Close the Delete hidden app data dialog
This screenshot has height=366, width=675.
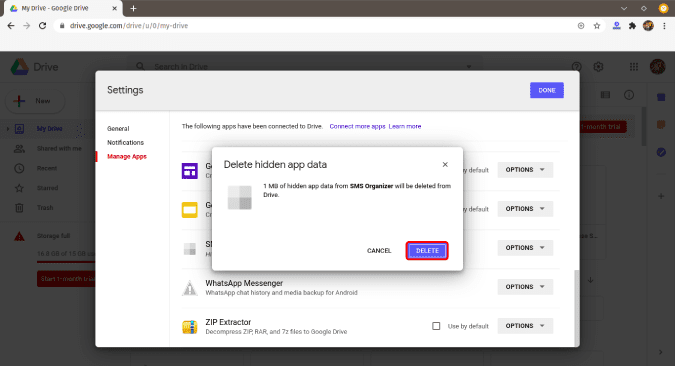click(x=445, y=164)
